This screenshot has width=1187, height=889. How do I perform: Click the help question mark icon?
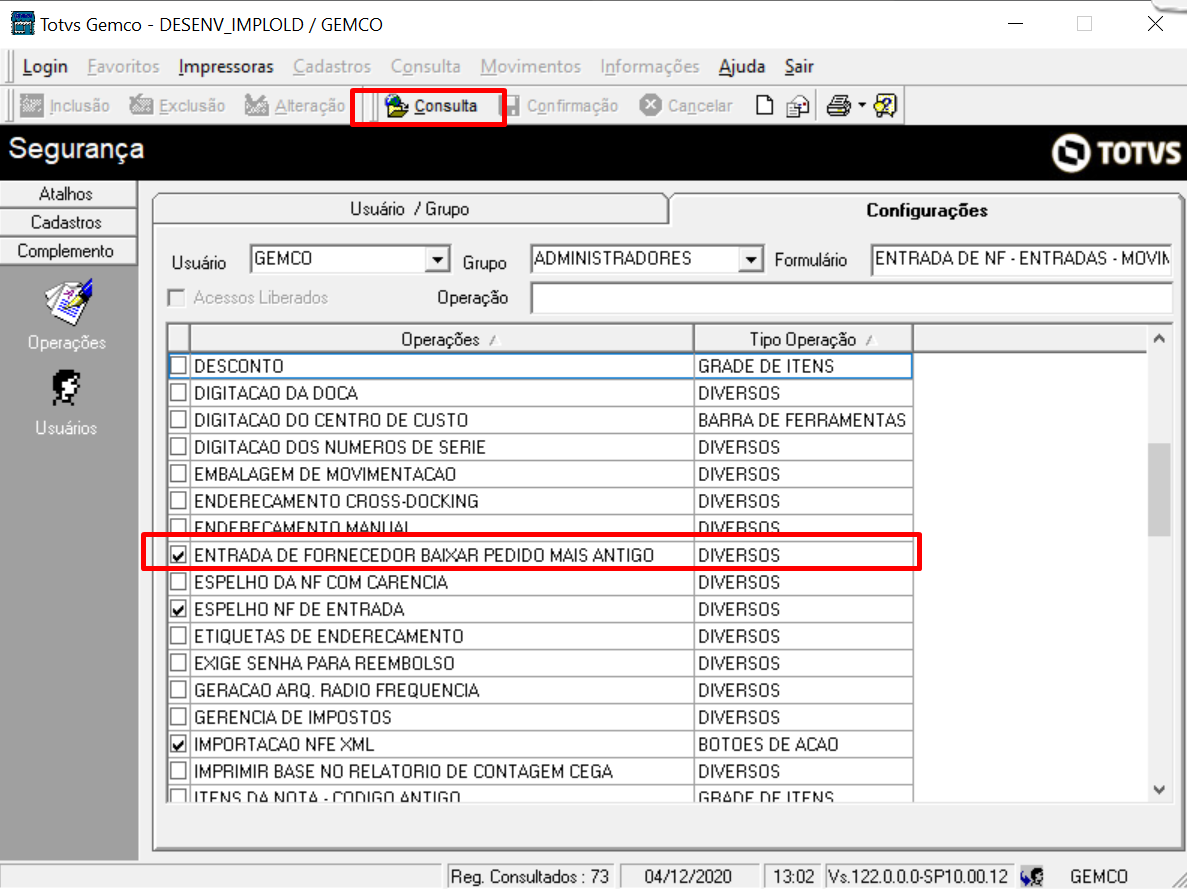pos(885,105)
